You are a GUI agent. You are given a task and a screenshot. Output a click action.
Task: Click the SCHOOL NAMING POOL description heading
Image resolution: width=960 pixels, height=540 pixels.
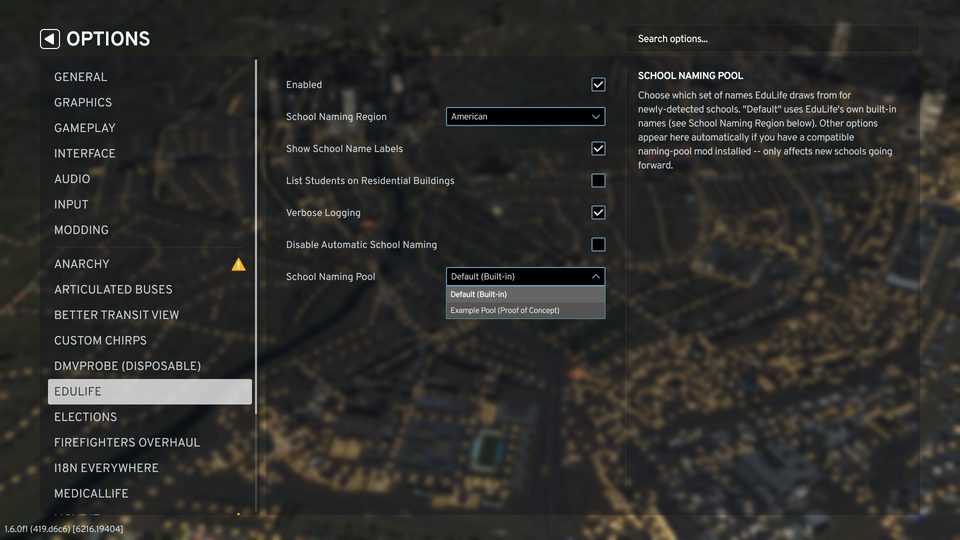(690, 76)
